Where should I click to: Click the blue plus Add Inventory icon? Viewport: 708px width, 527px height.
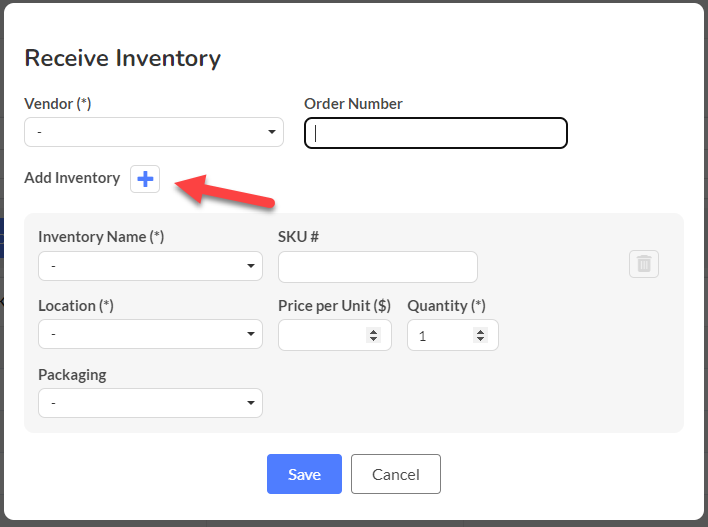[145, 179]
